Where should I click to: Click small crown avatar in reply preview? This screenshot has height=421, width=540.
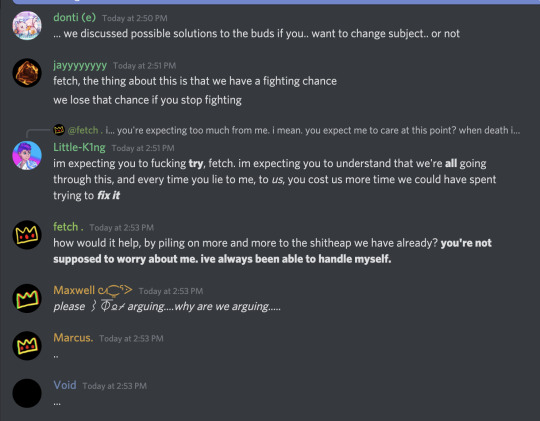(x=59, y=130)
